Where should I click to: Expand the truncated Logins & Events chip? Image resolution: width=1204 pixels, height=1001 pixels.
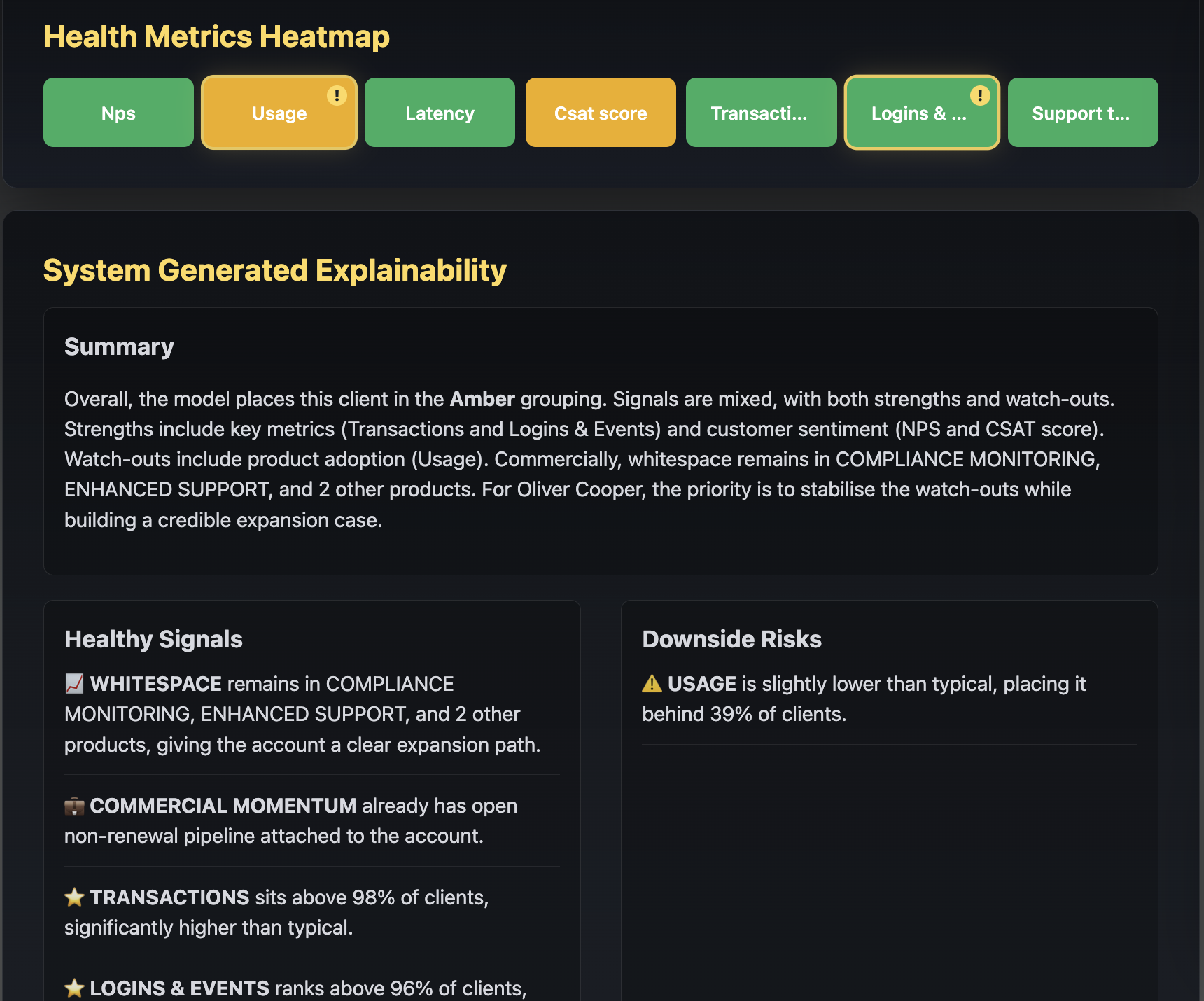[x=921, y=113]
